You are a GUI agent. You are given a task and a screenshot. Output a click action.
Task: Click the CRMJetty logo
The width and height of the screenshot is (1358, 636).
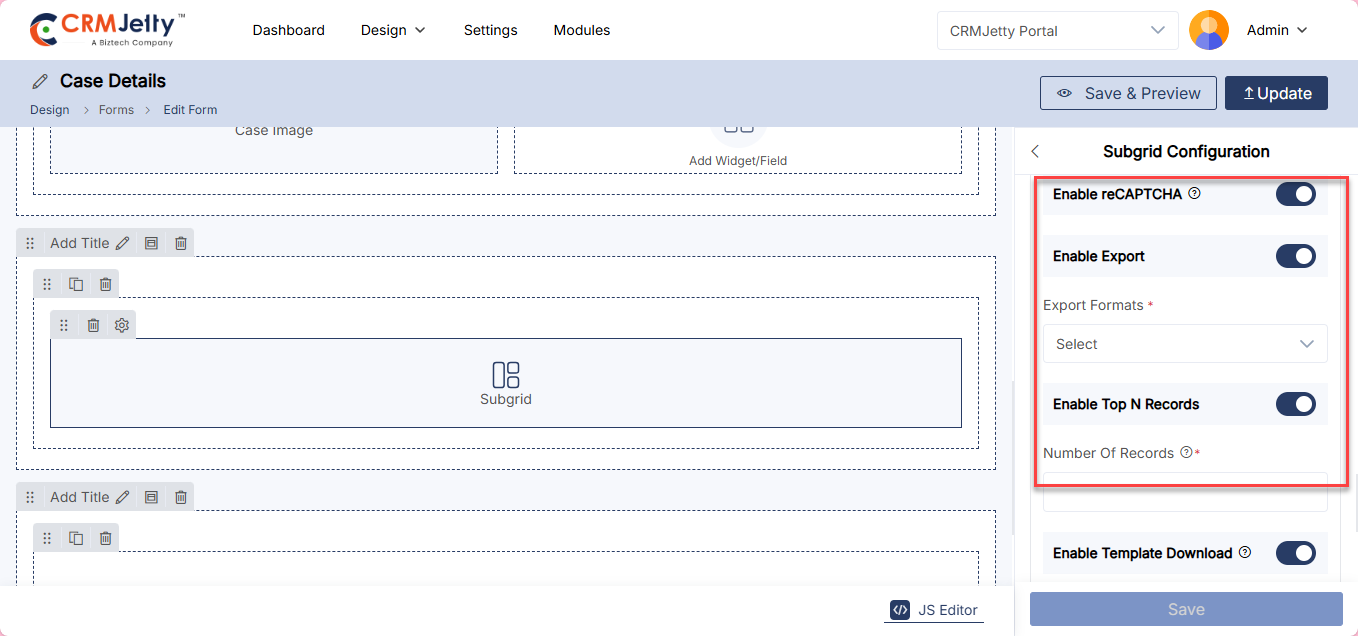coord(108,30)
